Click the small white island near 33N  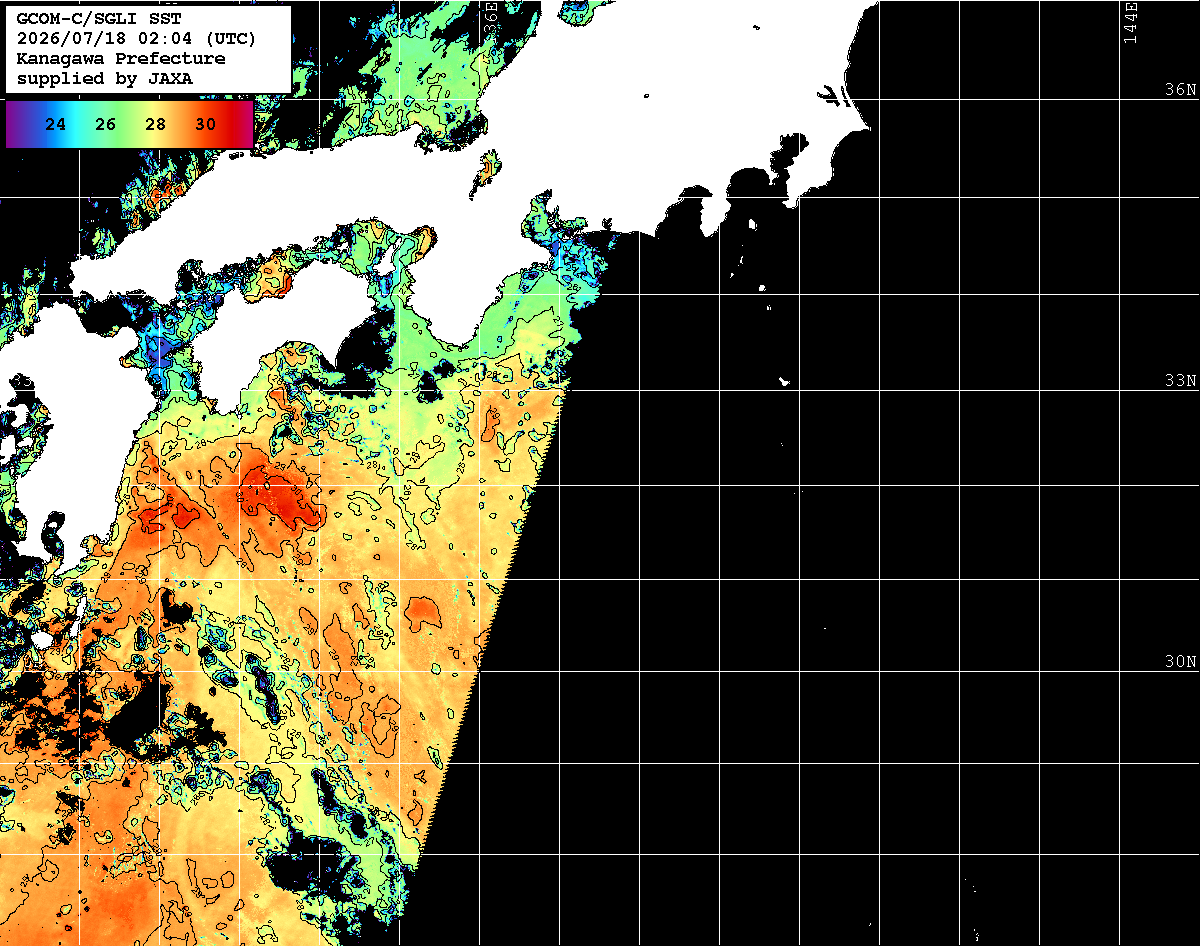[x=785, y=381]
